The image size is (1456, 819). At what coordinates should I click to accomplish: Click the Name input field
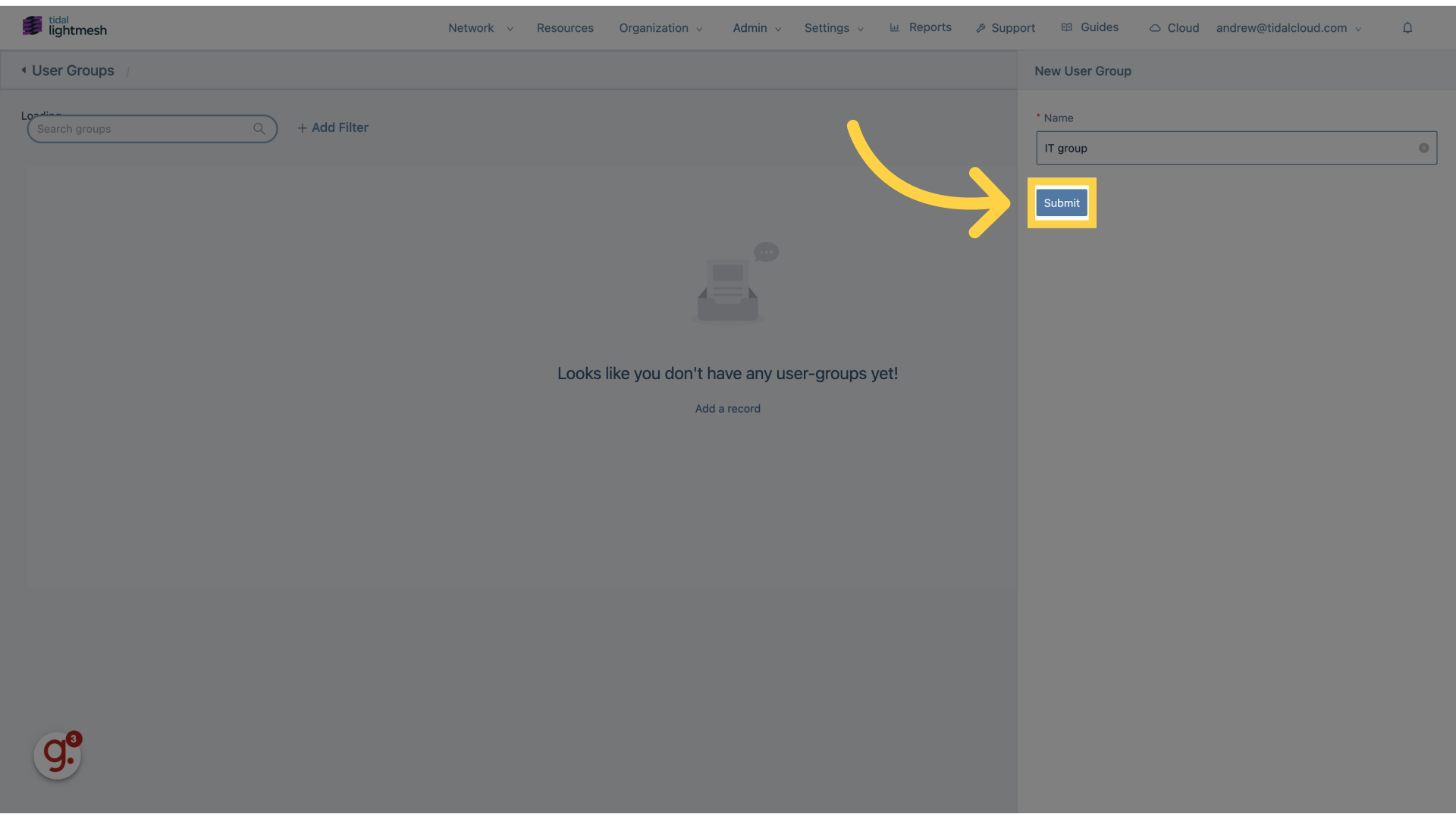click(1236, 147)
